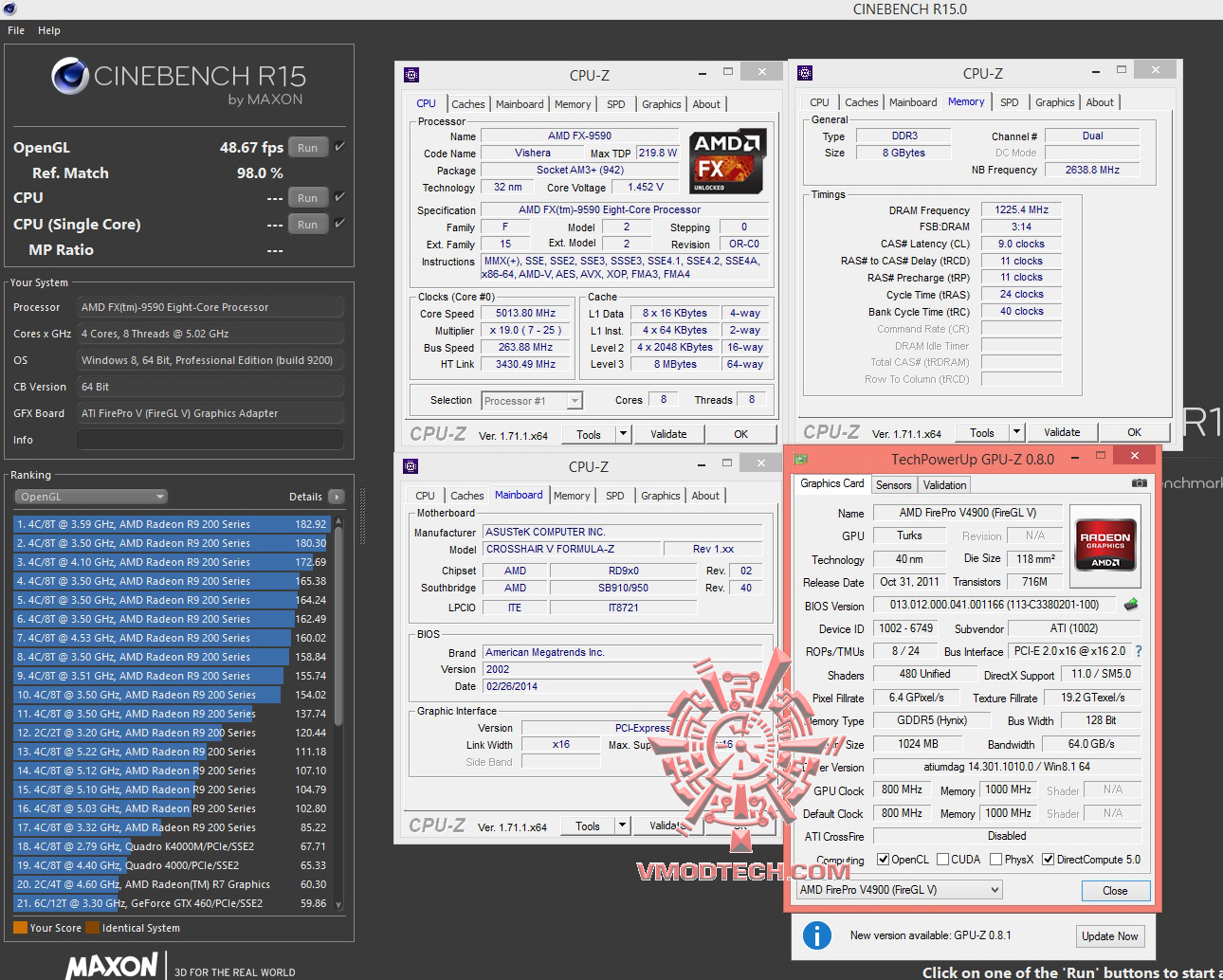Enable the PhysX checkbox in GPU-Z
The width and height of the screenshot is (1223, 980).
tap(996, 860)
